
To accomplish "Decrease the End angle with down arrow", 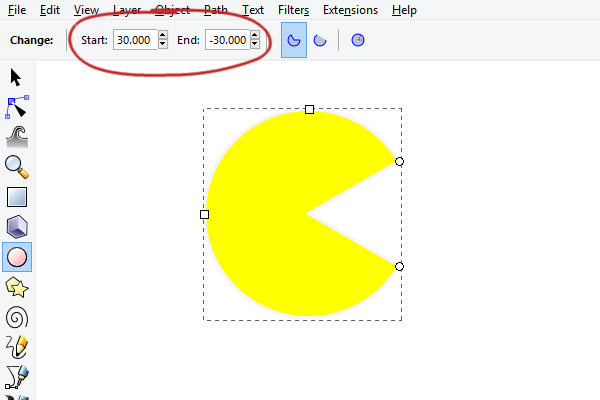I will coord(255,44).
